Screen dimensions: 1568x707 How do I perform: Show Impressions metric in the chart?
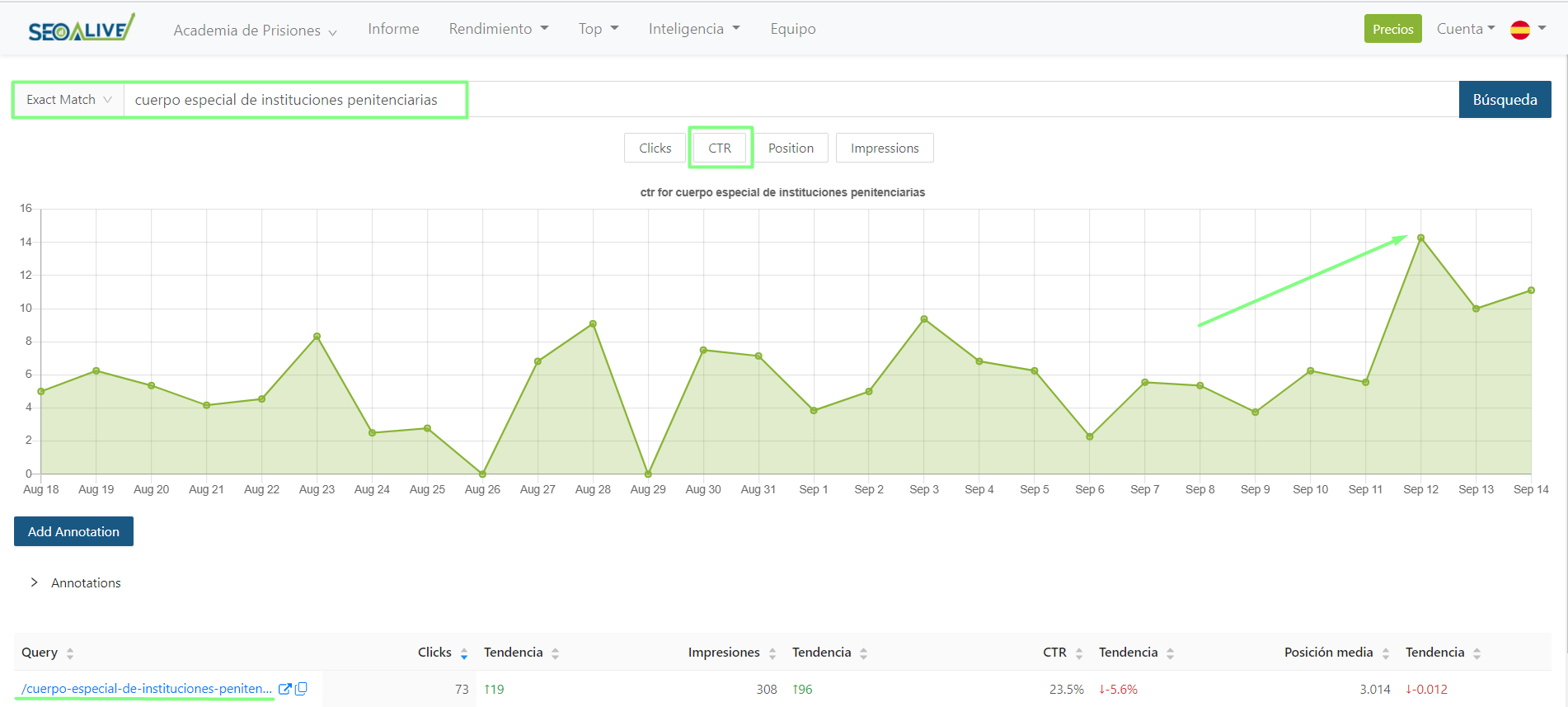(884, 148)
